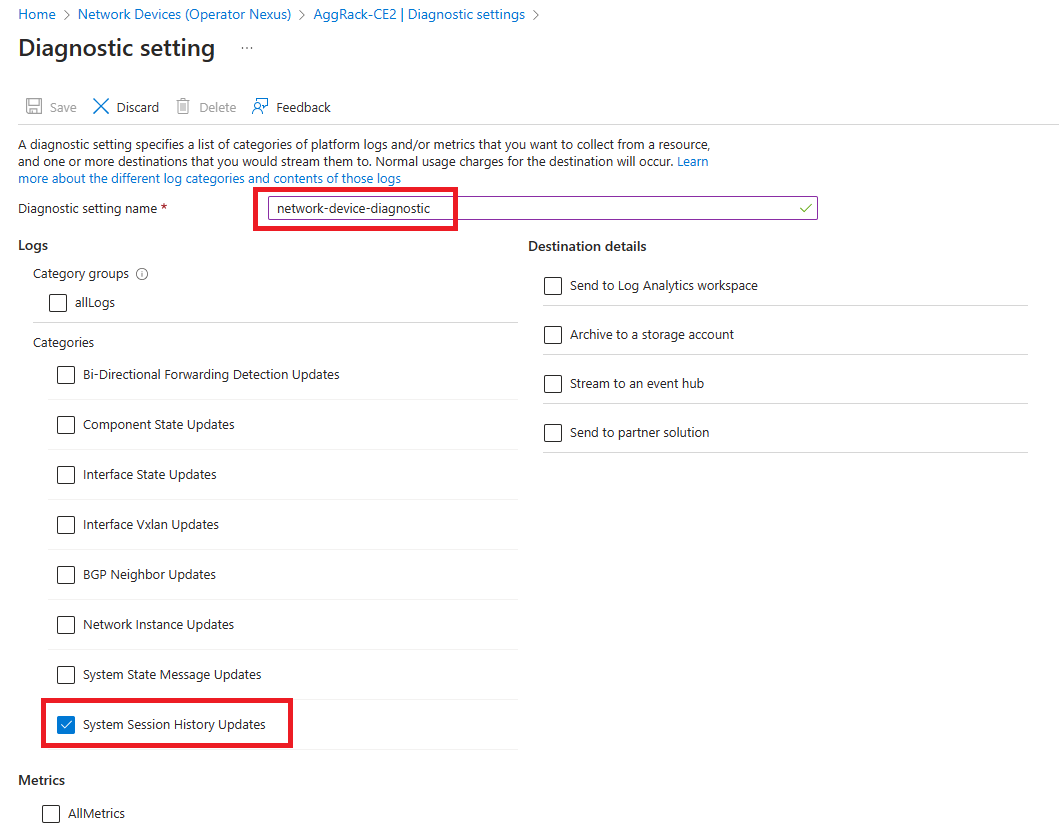This screenshot has width=1059, height=835.
Task: Open the ellipsis menu beside Diagnostic setting title
Action: 247,48
